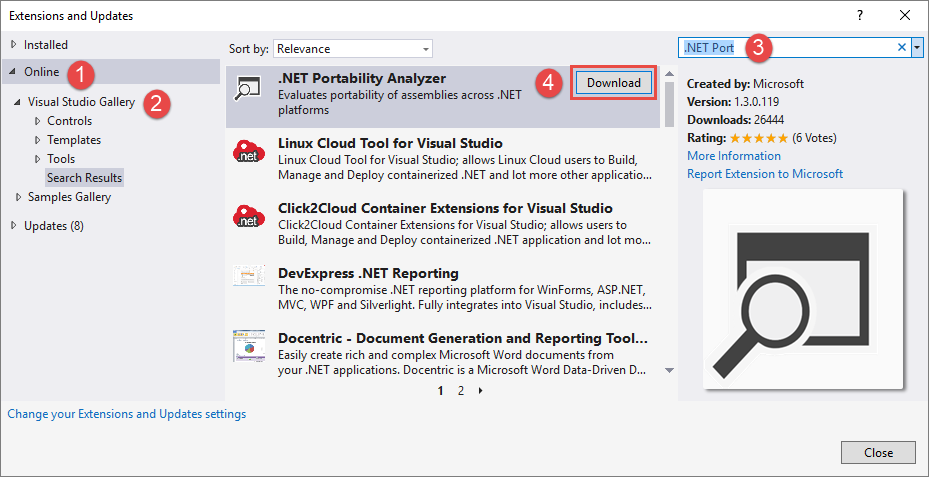Open the More Information link

click(733, 156)
